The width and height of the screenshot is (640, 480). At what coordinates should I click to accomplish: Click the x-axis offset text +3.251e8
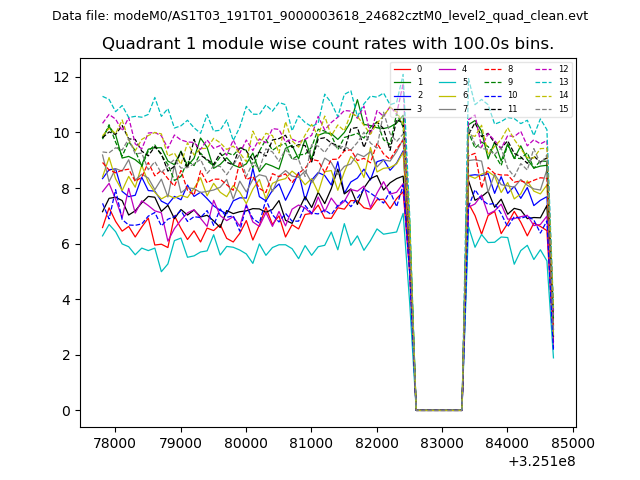point(542,461)
